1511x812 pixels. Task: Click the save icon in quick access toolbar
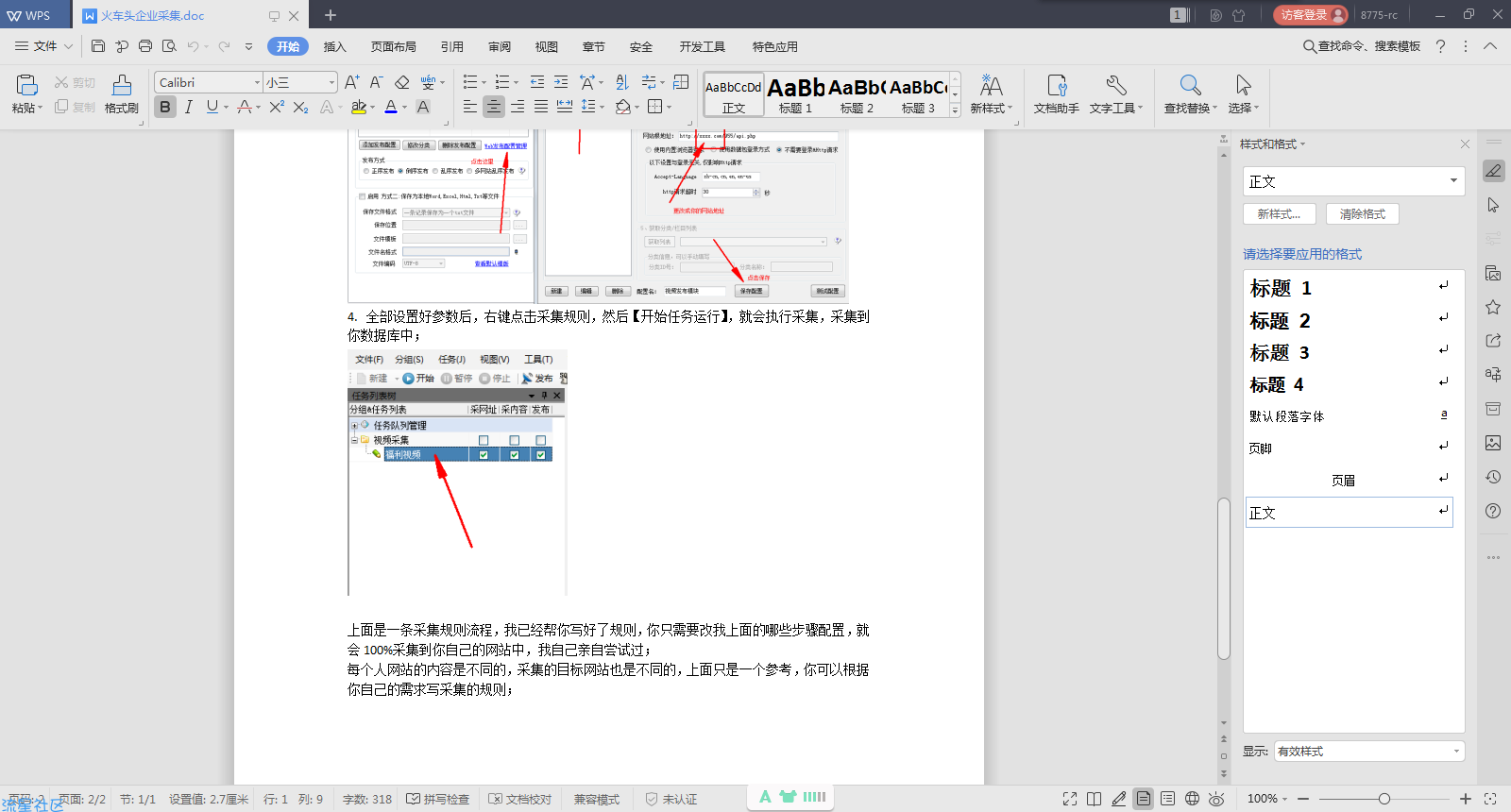[98, 45]
